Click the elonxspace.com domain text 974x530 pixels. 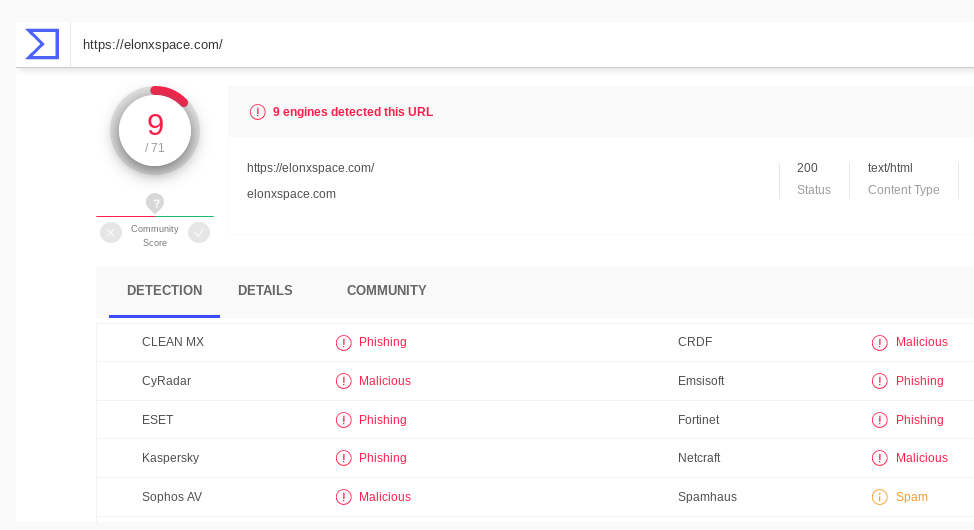(x=291, y=194)
